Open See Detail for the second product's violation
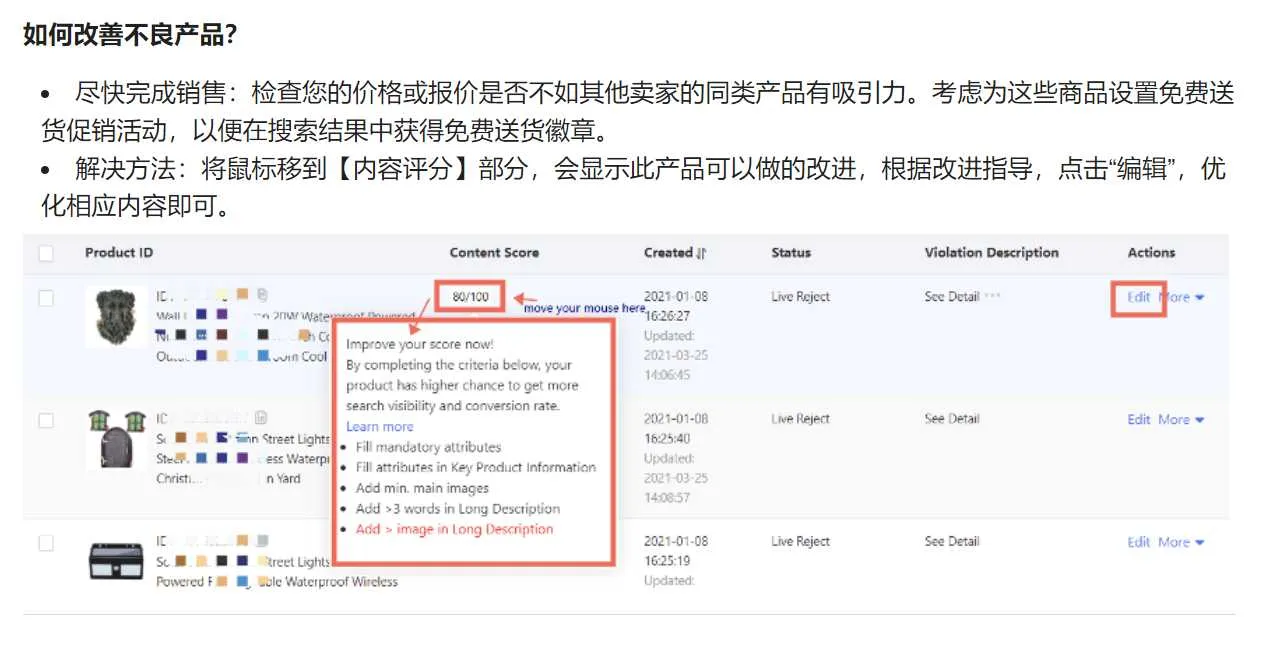The height and width of the screenshot is (646, 1264). click(951, 419)
